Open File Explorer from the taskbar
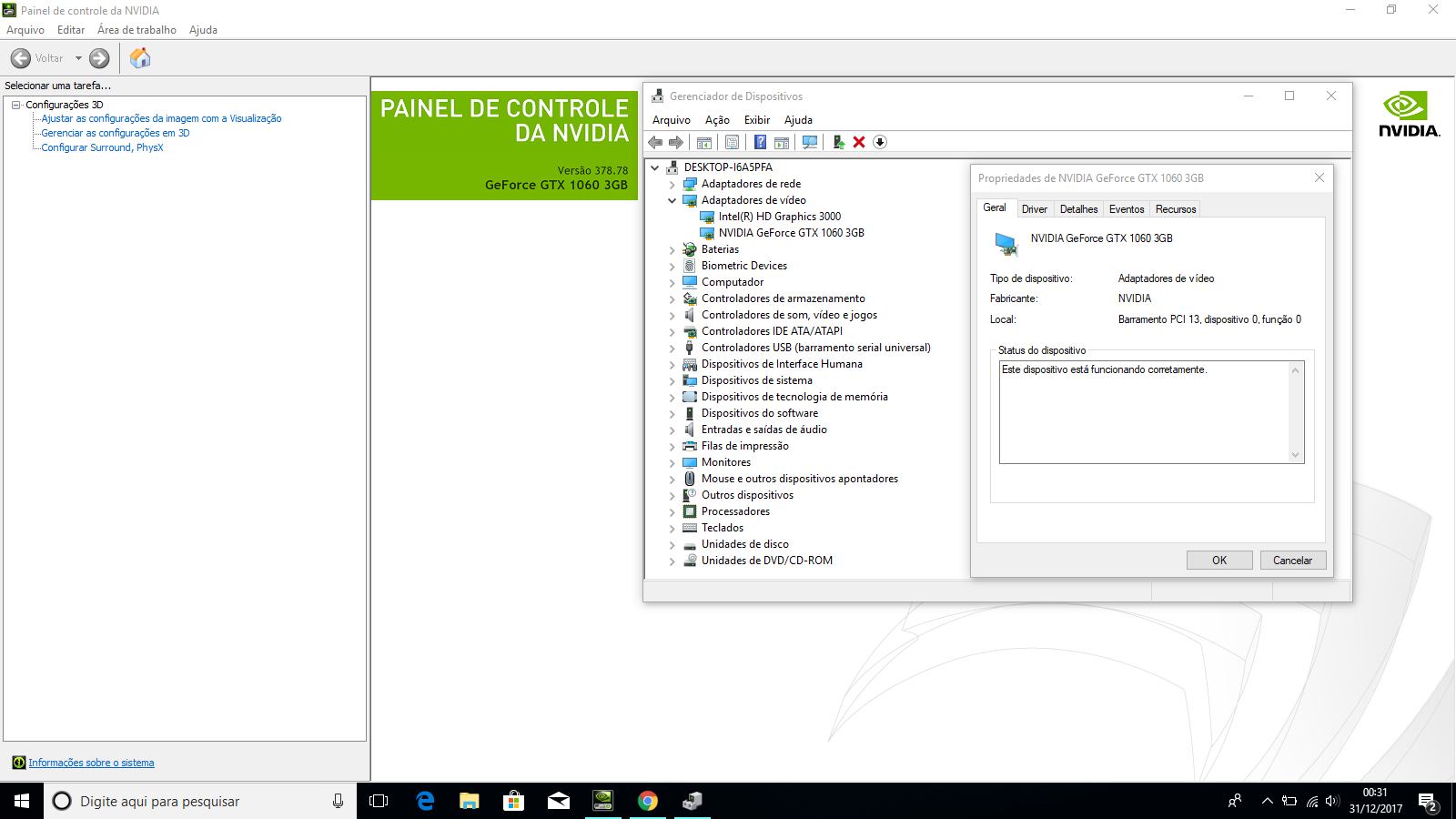The width and height of the screenshot is (1456, 819). click(x=470, y=801)
